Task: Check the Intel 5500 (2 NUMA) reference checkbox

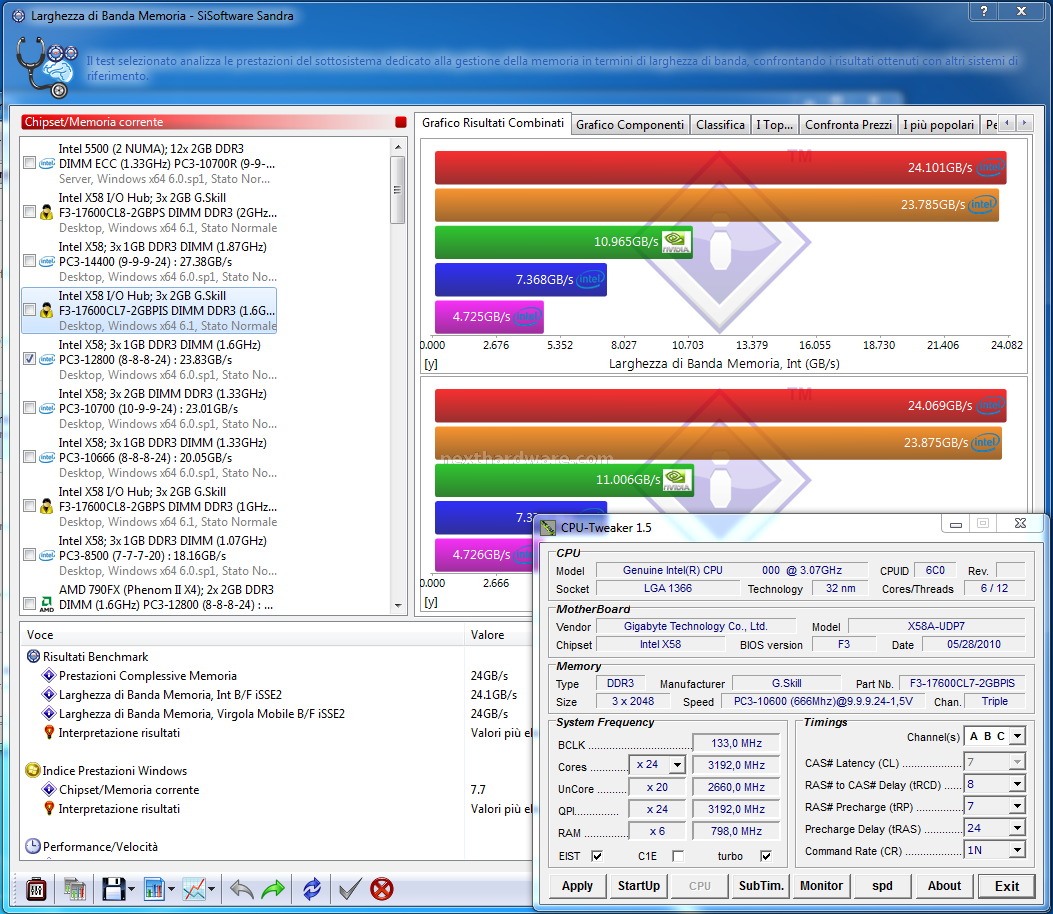Action: tap(30, 163)
